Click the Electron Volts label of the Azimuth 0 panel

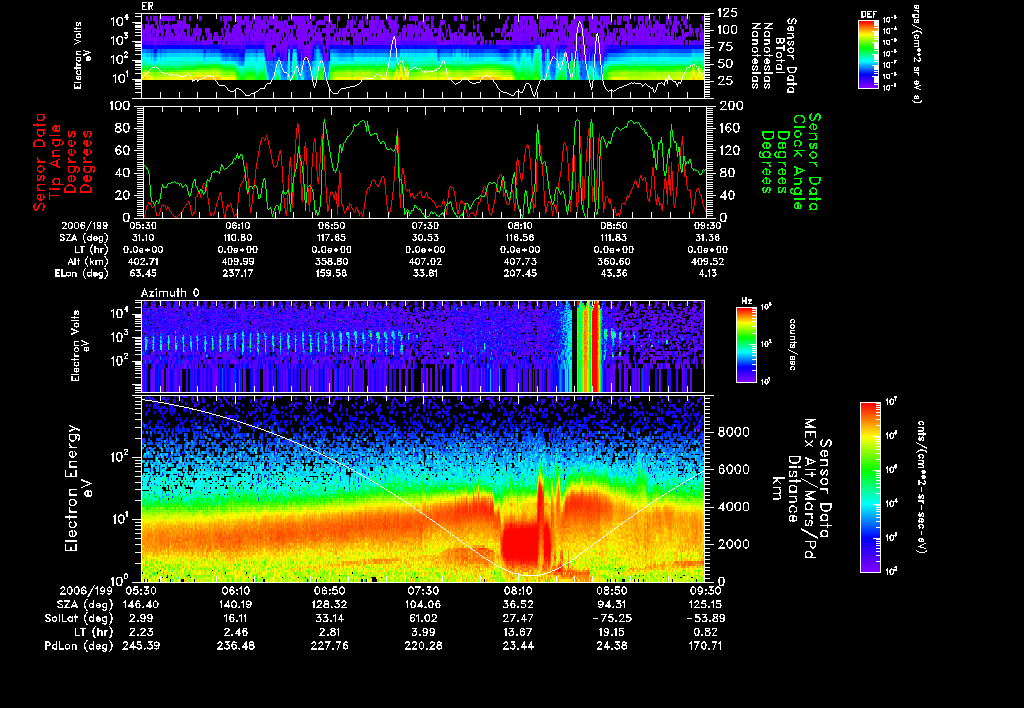coord(80,346)
